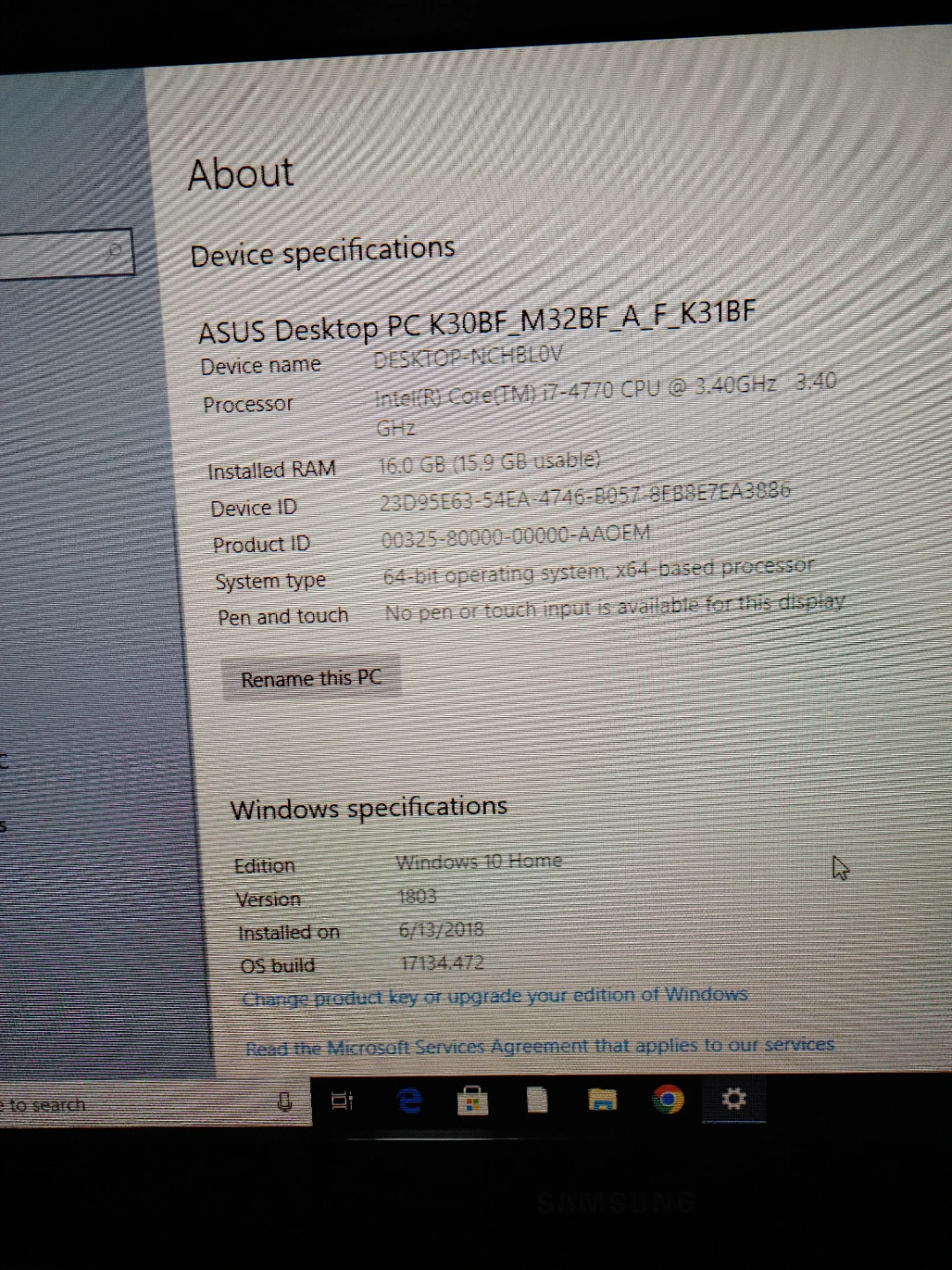This screenshot has height=1270, width=952.
Task: Open the blank document taskbar icon
Action: click(x=537, y=1100)
